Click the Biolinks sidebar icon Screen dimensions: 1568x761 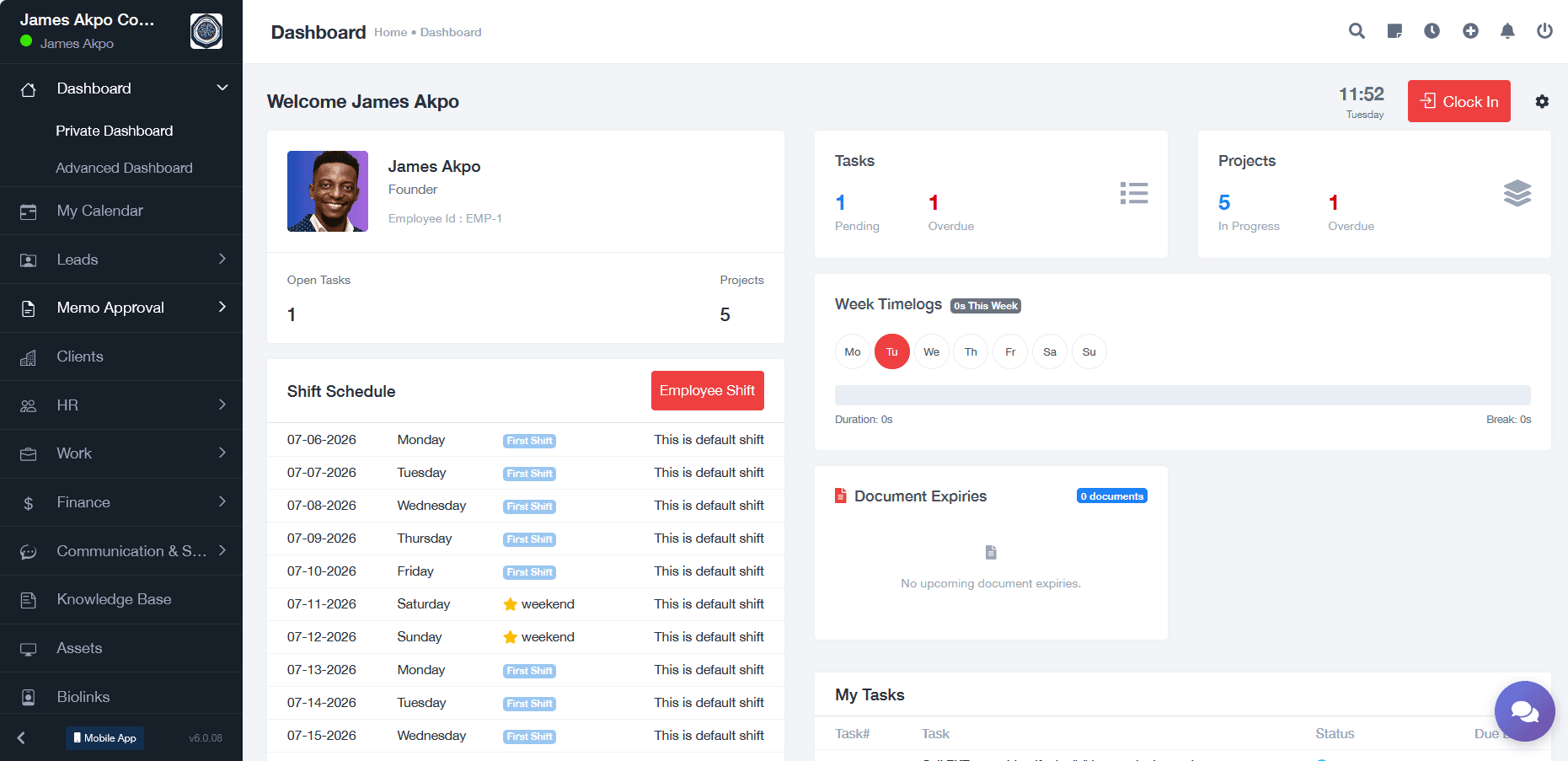(28, 697)
